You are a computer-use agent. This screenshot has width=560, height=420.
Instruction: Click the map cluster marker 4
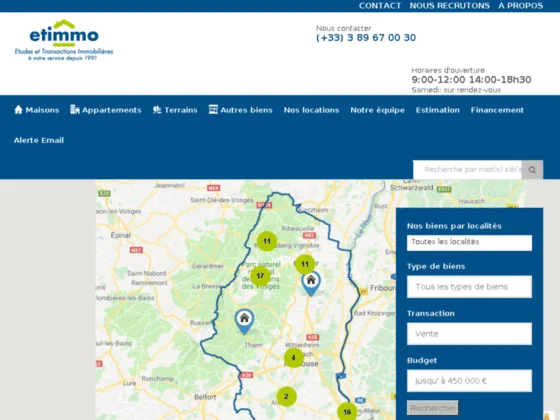click(x=294, y=358)
